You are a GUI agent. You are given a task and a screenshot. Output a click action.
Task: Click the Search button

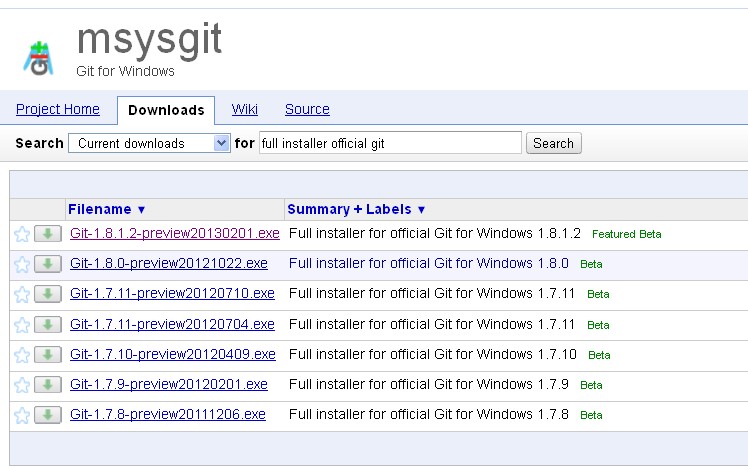click(x=553, y=143)
